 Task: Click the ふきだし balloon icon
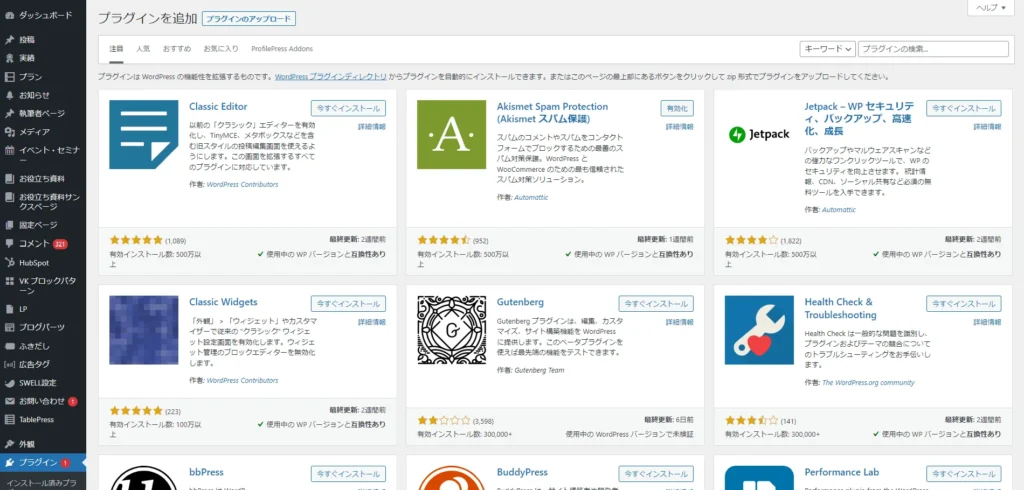[x=9, y=346]
